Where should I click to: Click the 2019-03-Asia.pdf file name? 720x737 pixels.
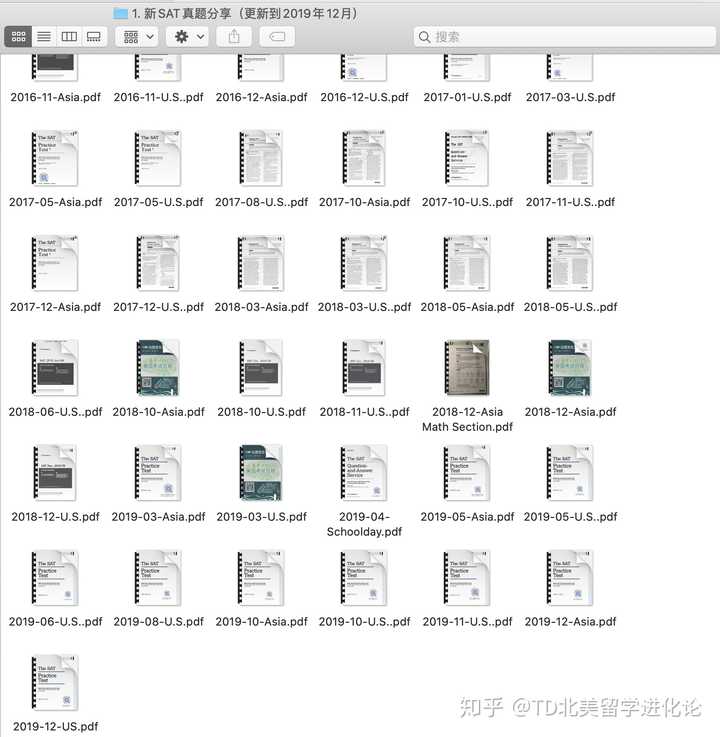pyautogui.click(x=158, y=517)
